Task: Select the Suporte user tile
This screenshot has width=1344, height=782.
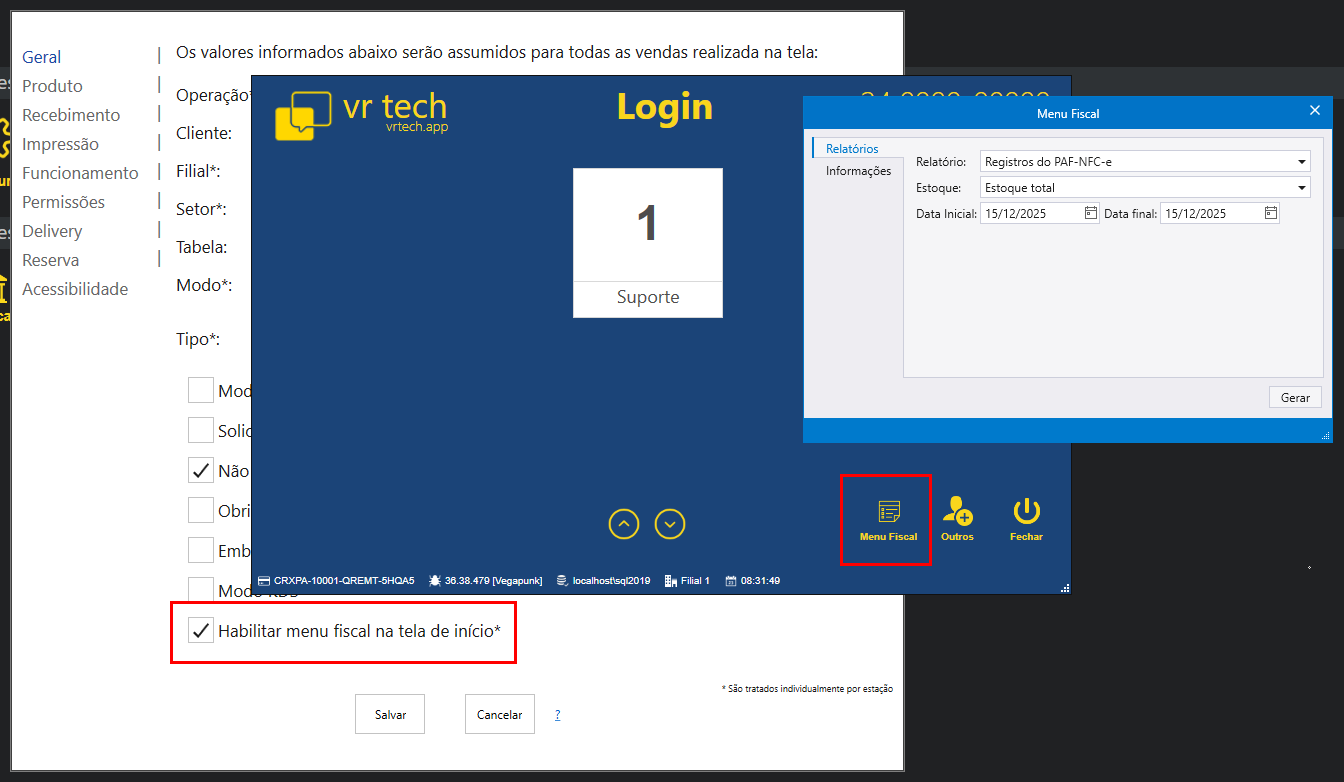Action: click(x=647, y=243)
